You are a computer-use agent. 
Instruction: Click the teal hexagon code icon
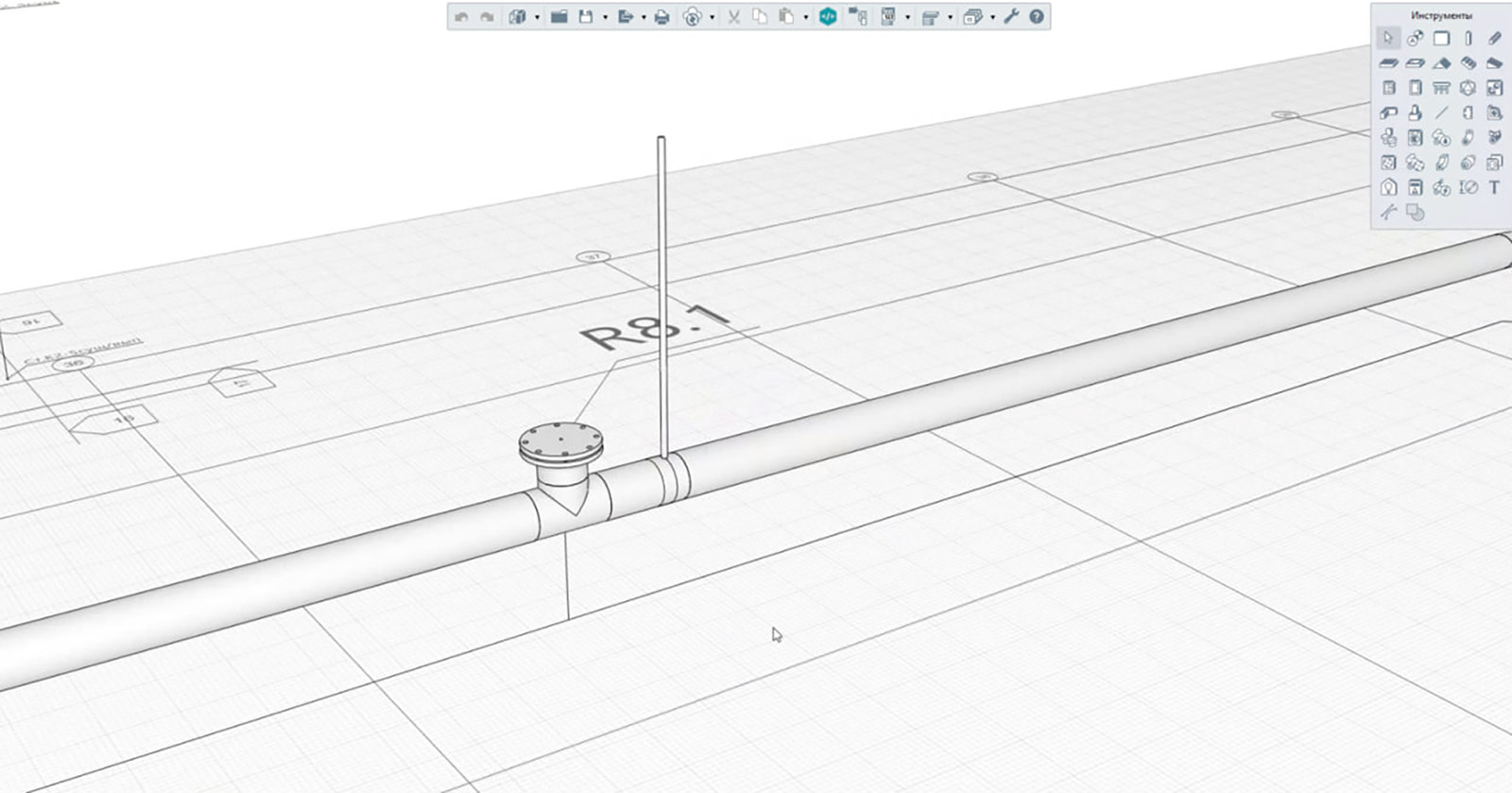pyautogui.click(x=828, y=17)
